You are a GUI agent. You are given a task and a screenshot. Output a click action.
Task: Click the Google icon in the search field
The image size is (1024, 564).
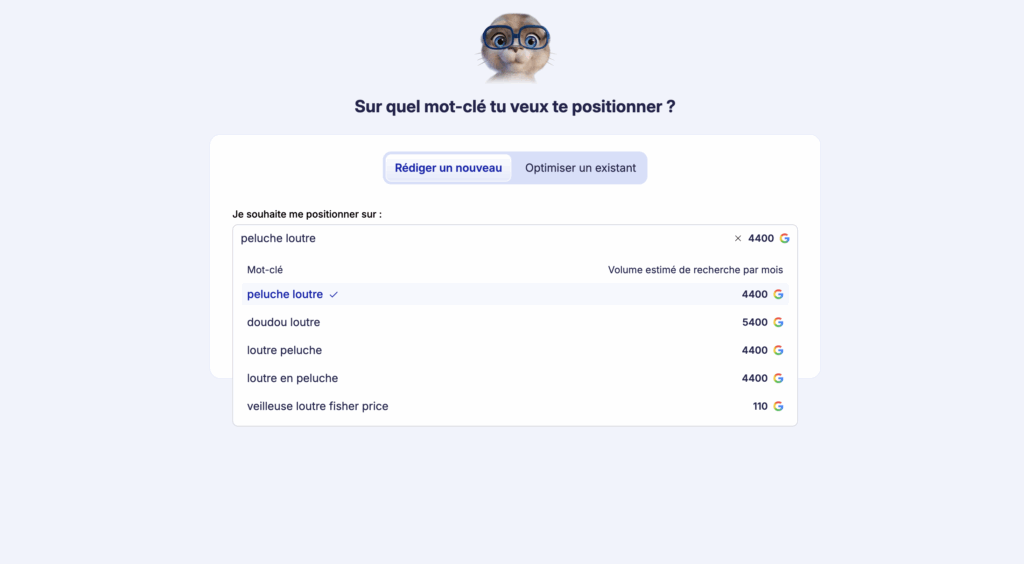pos(784,238)
